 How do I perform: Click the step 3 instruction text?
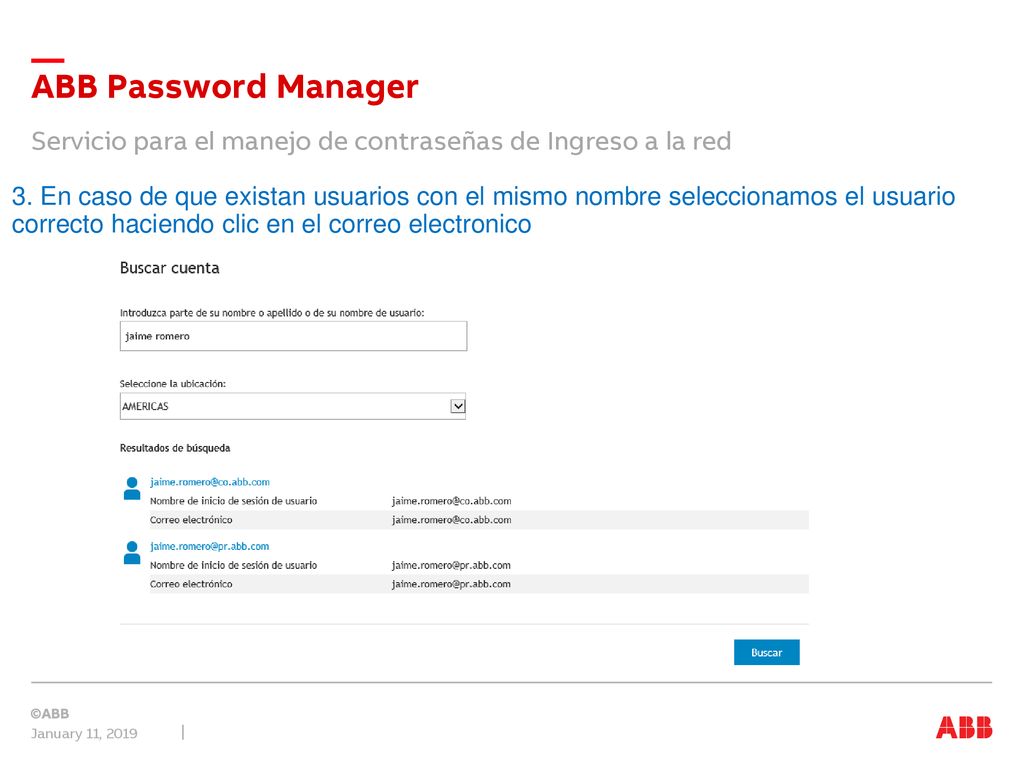pos(483,210)
